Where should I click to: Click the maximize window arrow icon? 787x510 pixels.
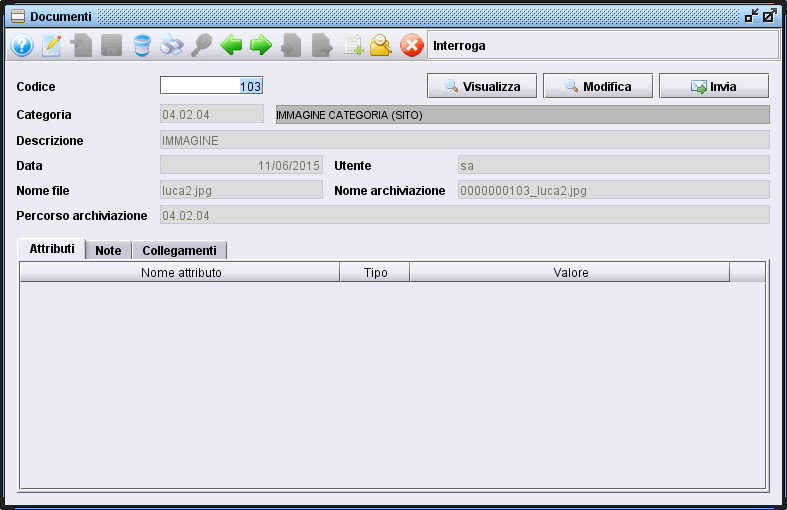769,16
